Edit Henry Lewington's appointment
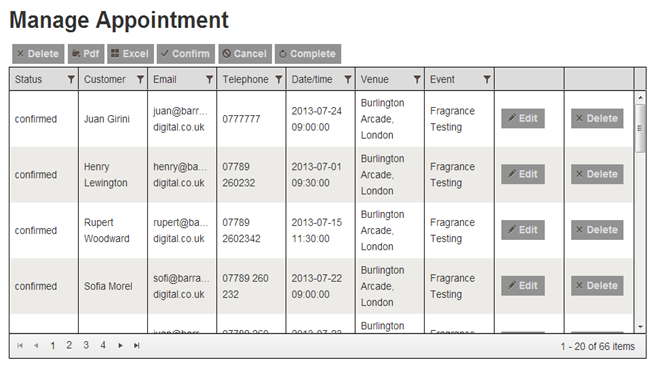This screenshot has width=654, height=369. (523, 174)
